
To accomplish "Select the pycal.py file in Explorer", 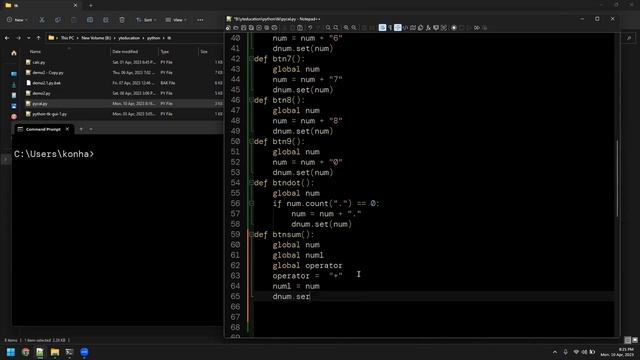I will 123,104.
